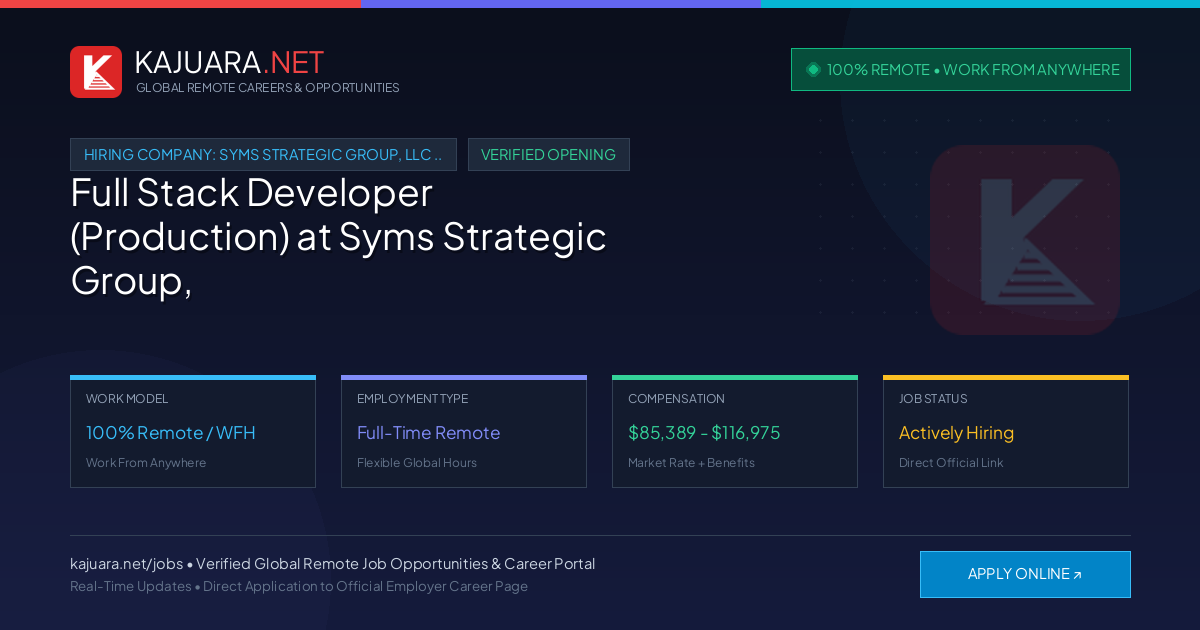Click the 'Direct Official Link' text
This screenshot has height=630, width=1200.
tap(951, 463)
